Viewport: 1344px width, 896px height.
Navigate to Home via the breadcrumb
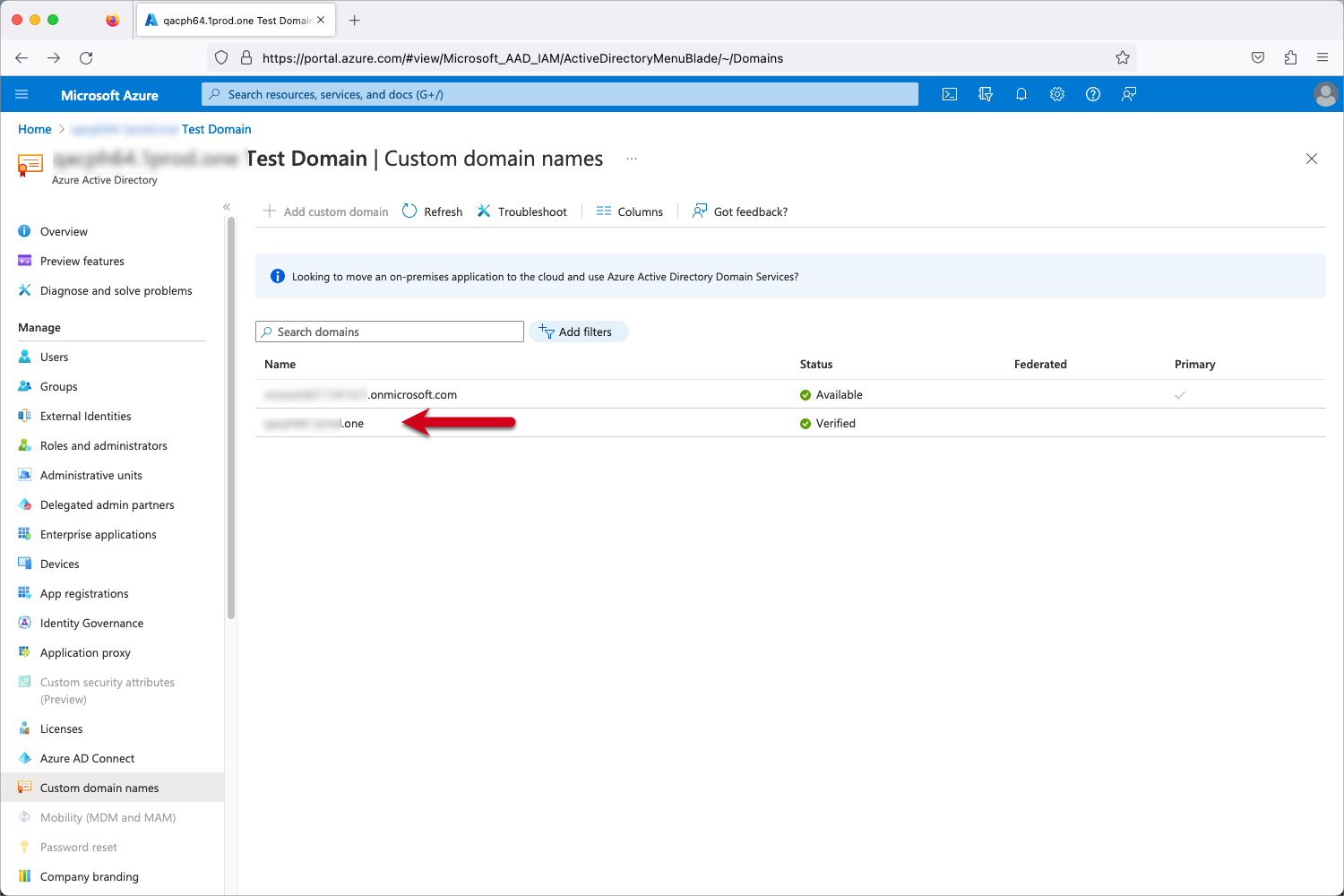click(34, 129)
